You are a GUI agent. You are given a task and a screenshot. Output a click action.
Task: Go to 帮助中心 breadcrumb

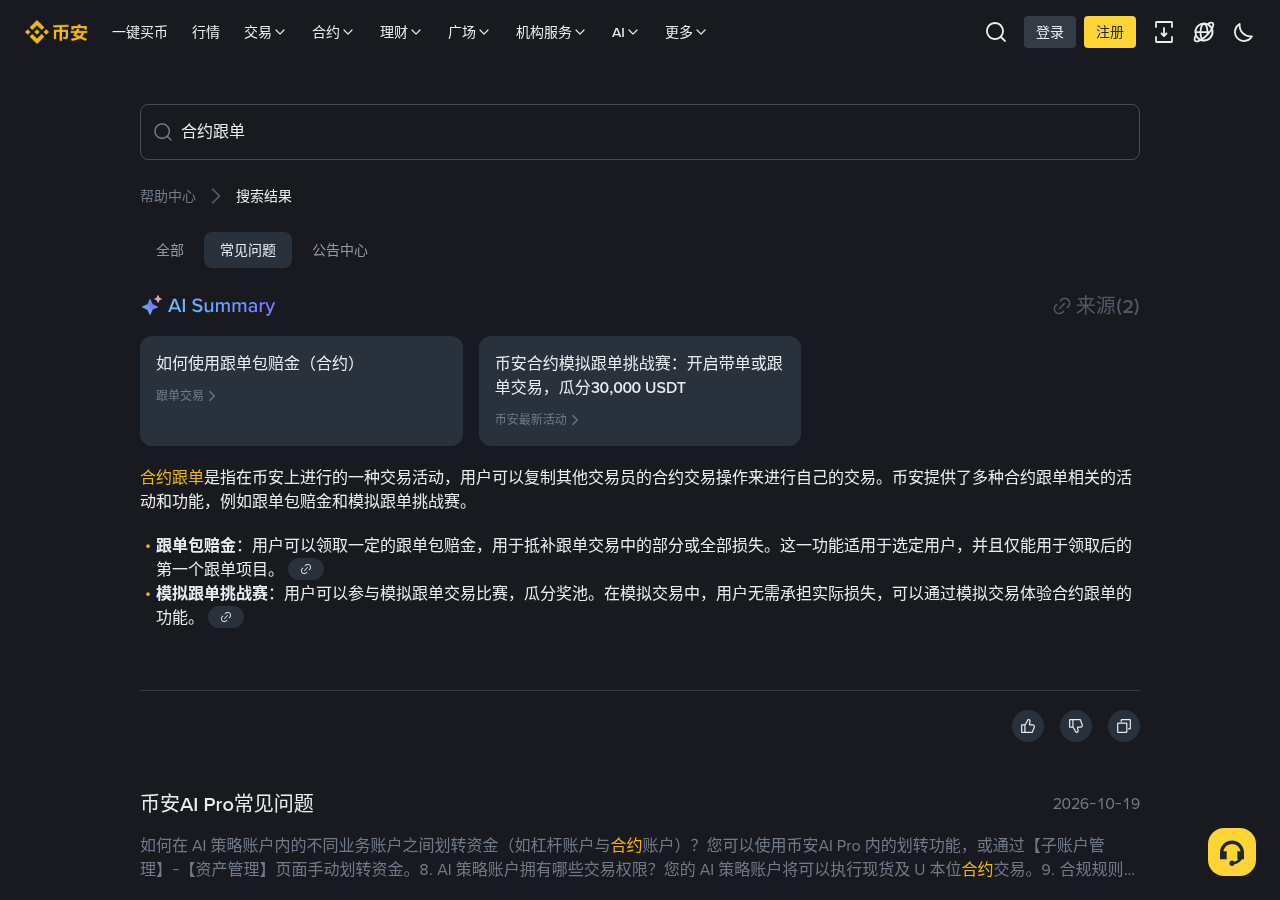tap(168, 196)
